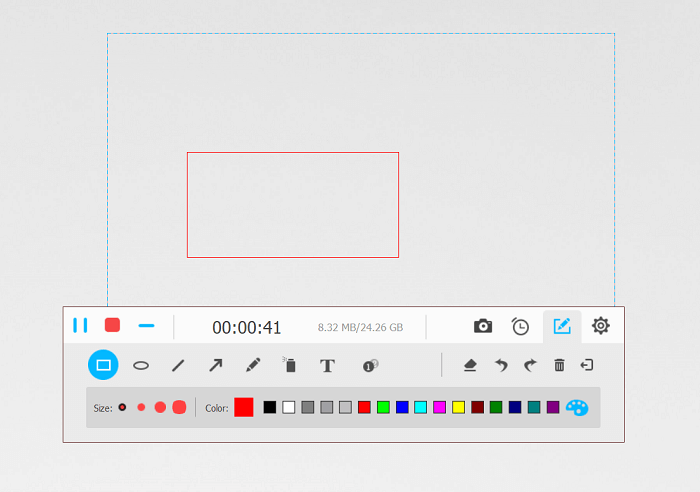Screen dimensions: 700x492
Task: Exit the drawing panel
Action: click(587, 365)
